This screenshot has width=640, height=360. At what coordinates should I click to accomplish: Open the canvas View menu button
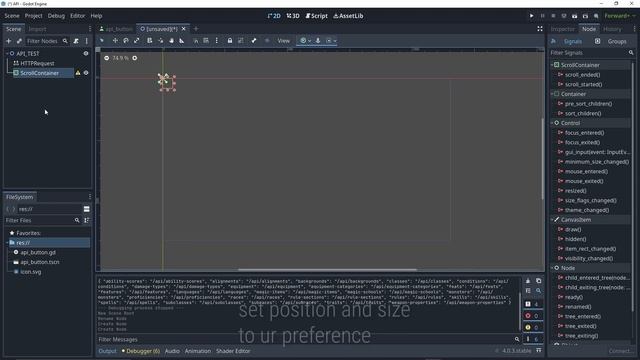pos(284,40)
